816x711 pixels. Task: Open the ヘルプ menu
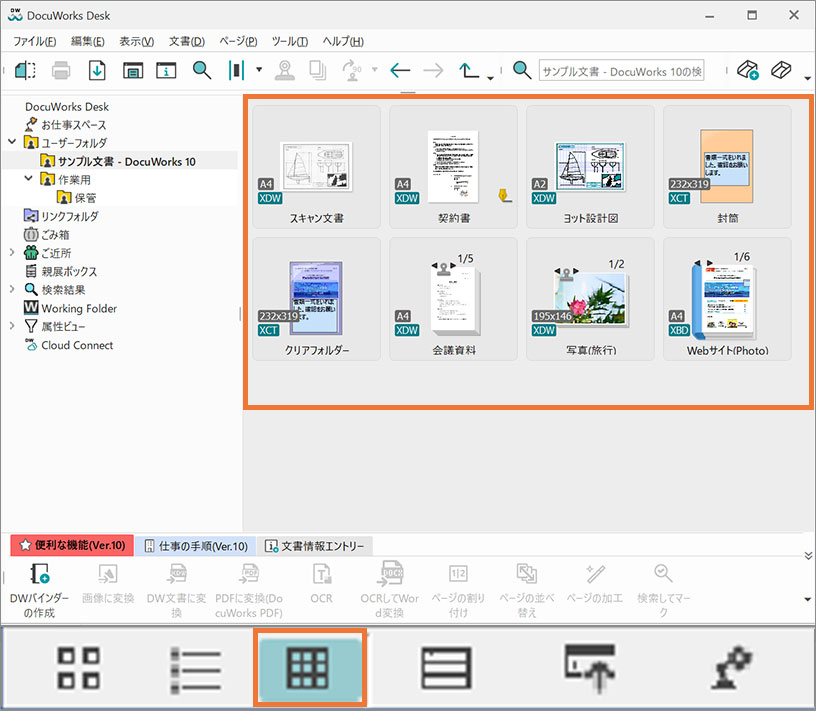pyautogui.click(x=342, y=41)
